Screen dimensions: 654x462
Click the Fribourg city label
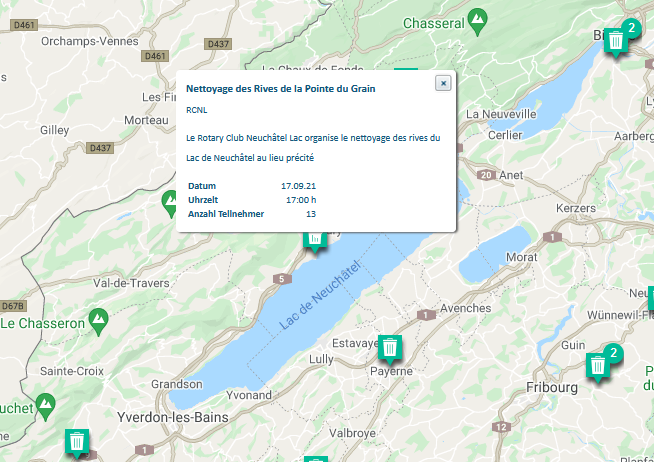coord(552,387)
